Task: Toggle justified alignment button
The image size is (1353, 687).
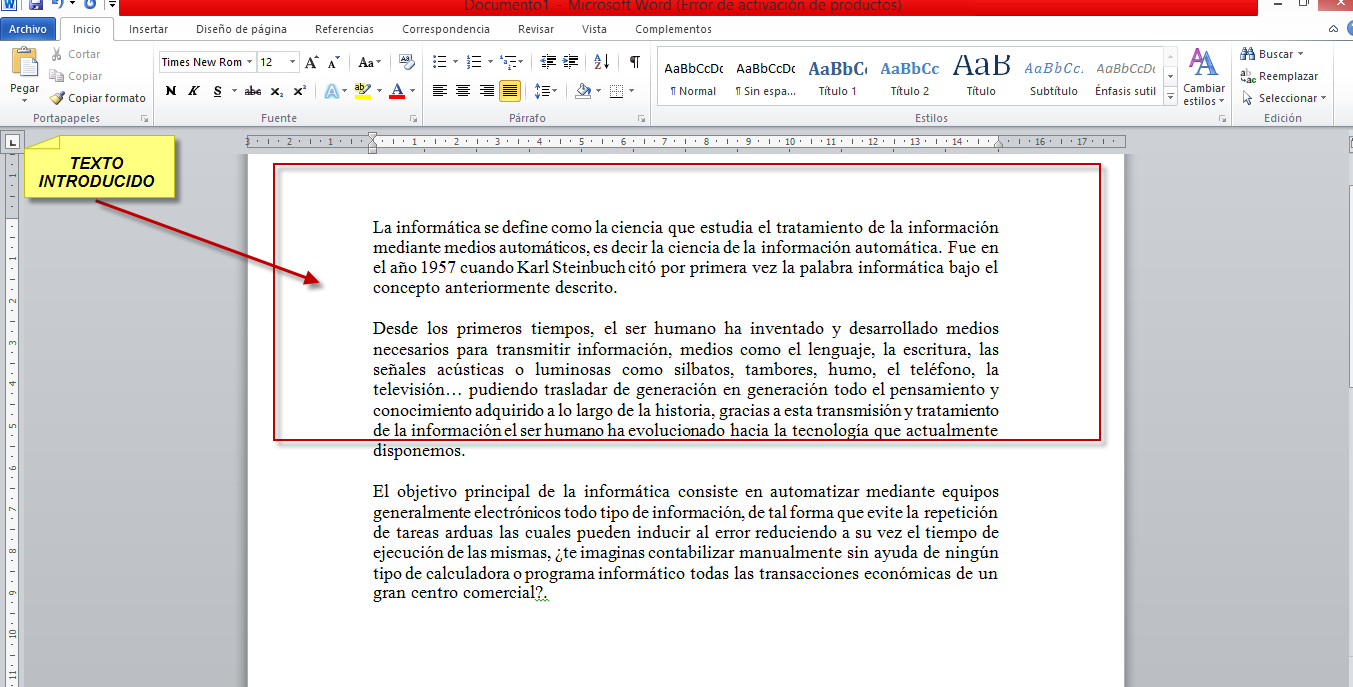Action: [x=510, y=91]
